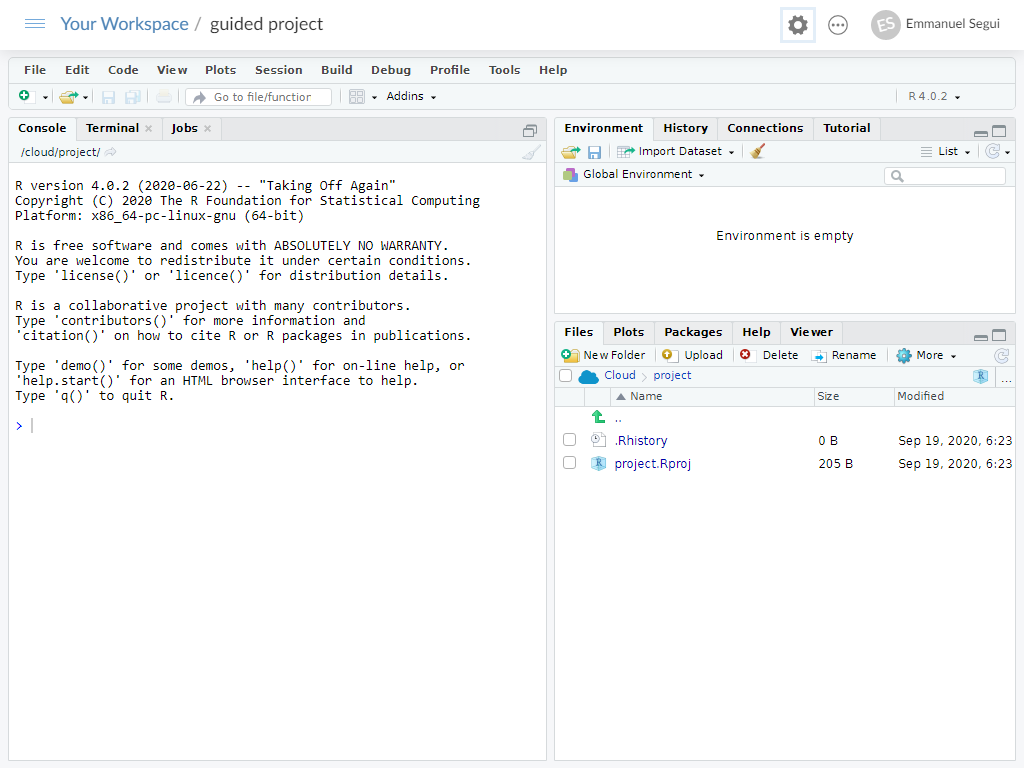
Task: Check the .Rhistory file checkbox
Action: [569, 439]
